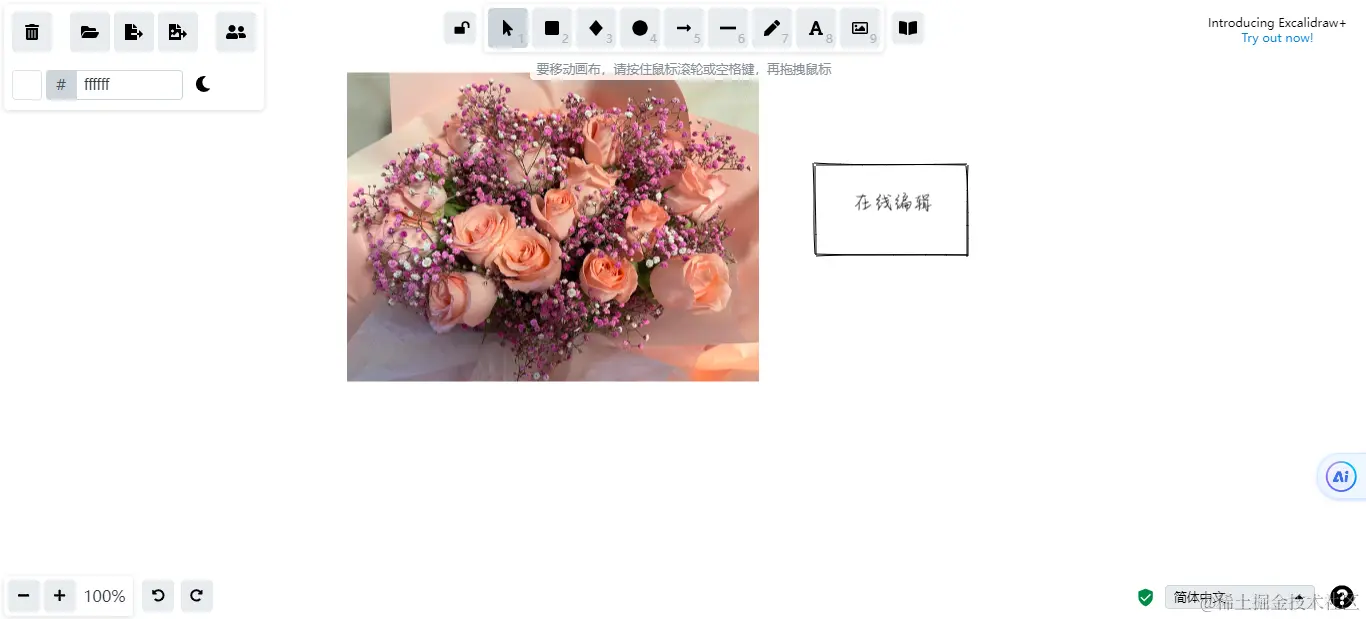Open live collaboration people icon
1366x619 pixels.
coord(236,32)
